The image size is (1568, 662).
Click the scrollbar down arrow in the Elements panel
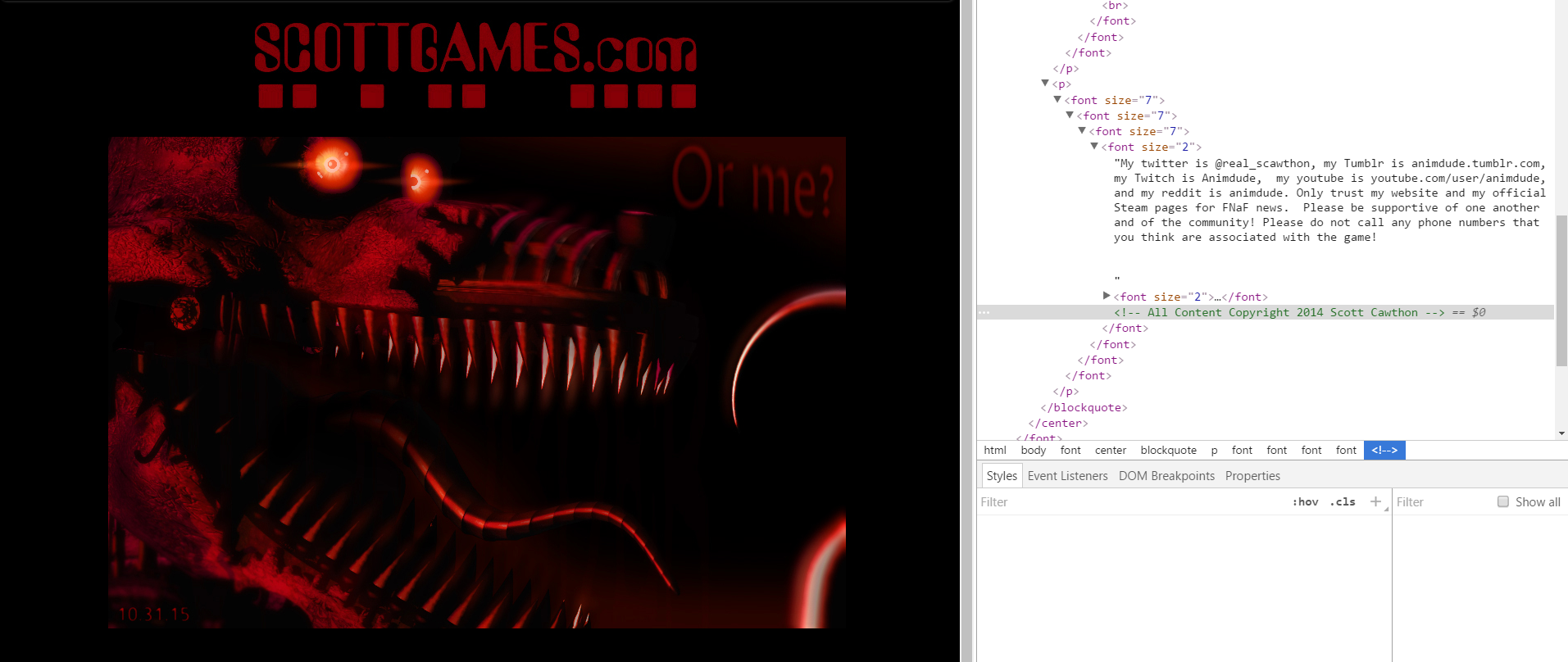point(1561,433)
